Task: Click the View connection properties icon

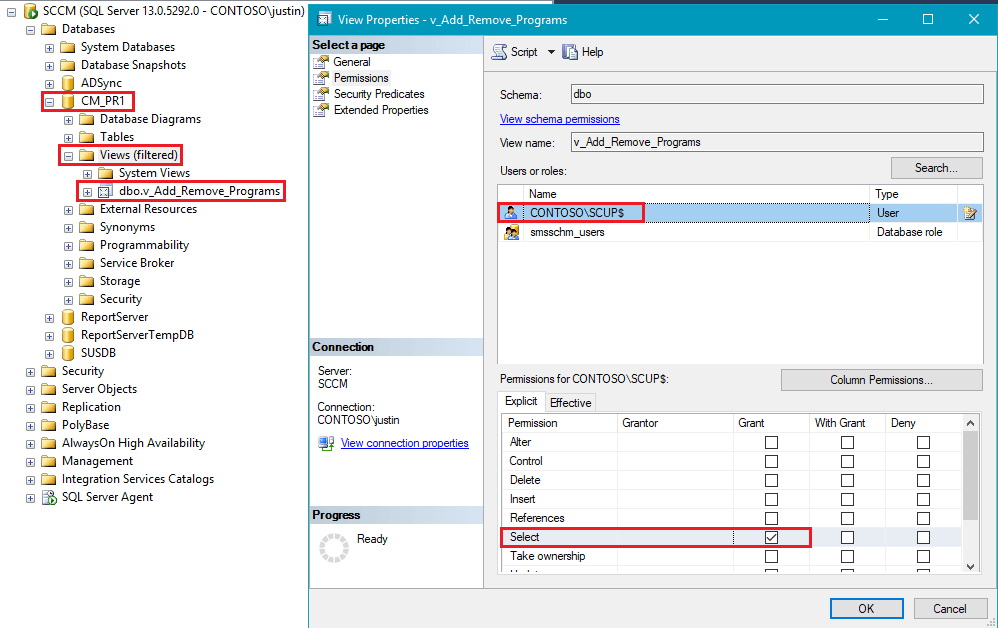Action: [x=327, y=443]
